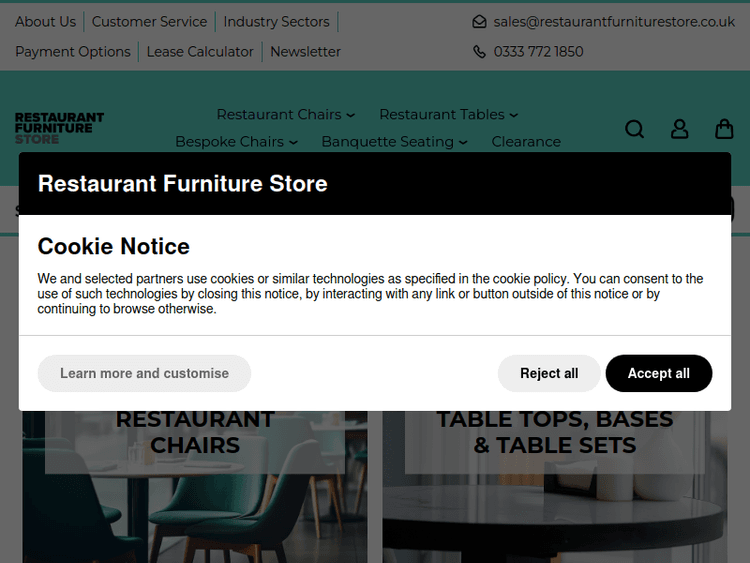Open the user account icon
750x563 pixels.
click(x=679, y=129)
